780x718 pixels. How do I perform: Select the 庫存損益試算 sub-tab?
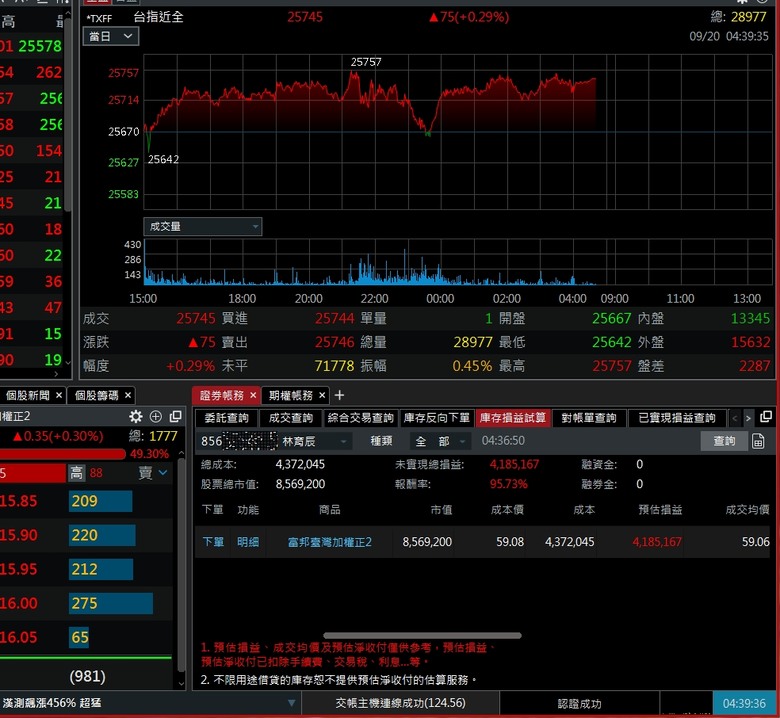[512, 417]
